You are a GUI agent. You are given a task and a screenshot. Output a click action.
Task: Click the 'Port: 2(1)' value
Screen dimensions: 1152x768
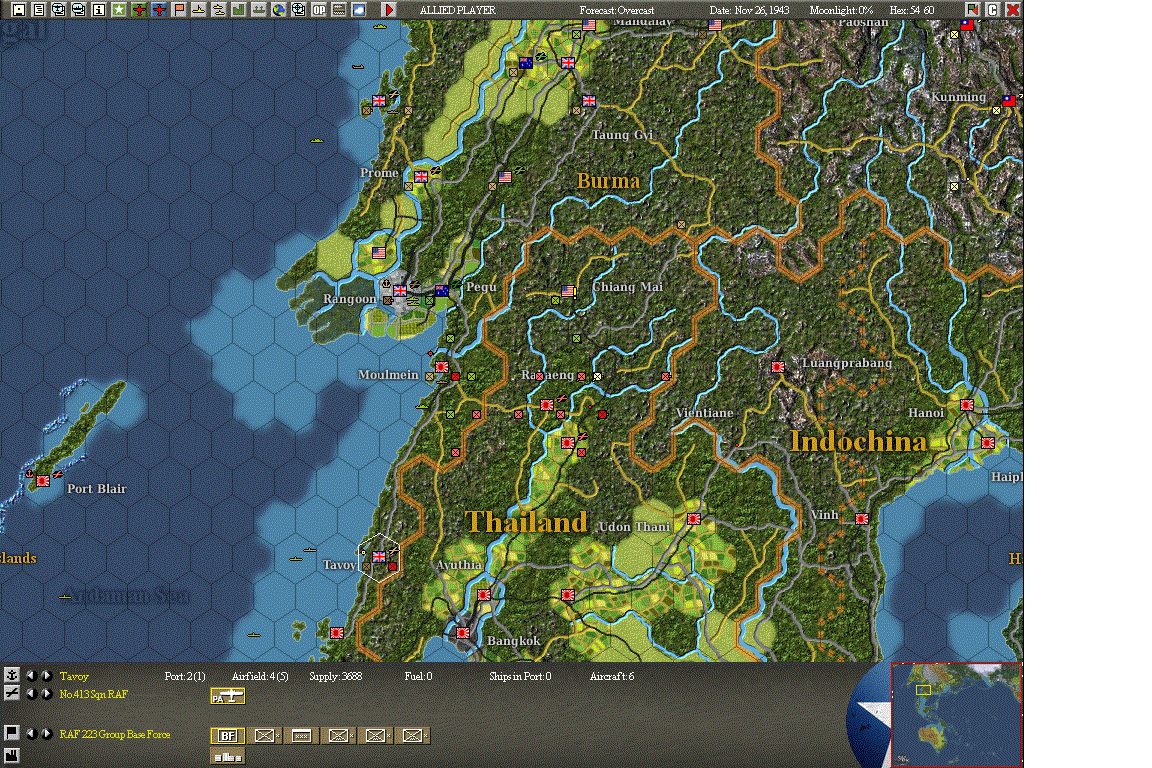pyautogui.click(x=184, y=676)
